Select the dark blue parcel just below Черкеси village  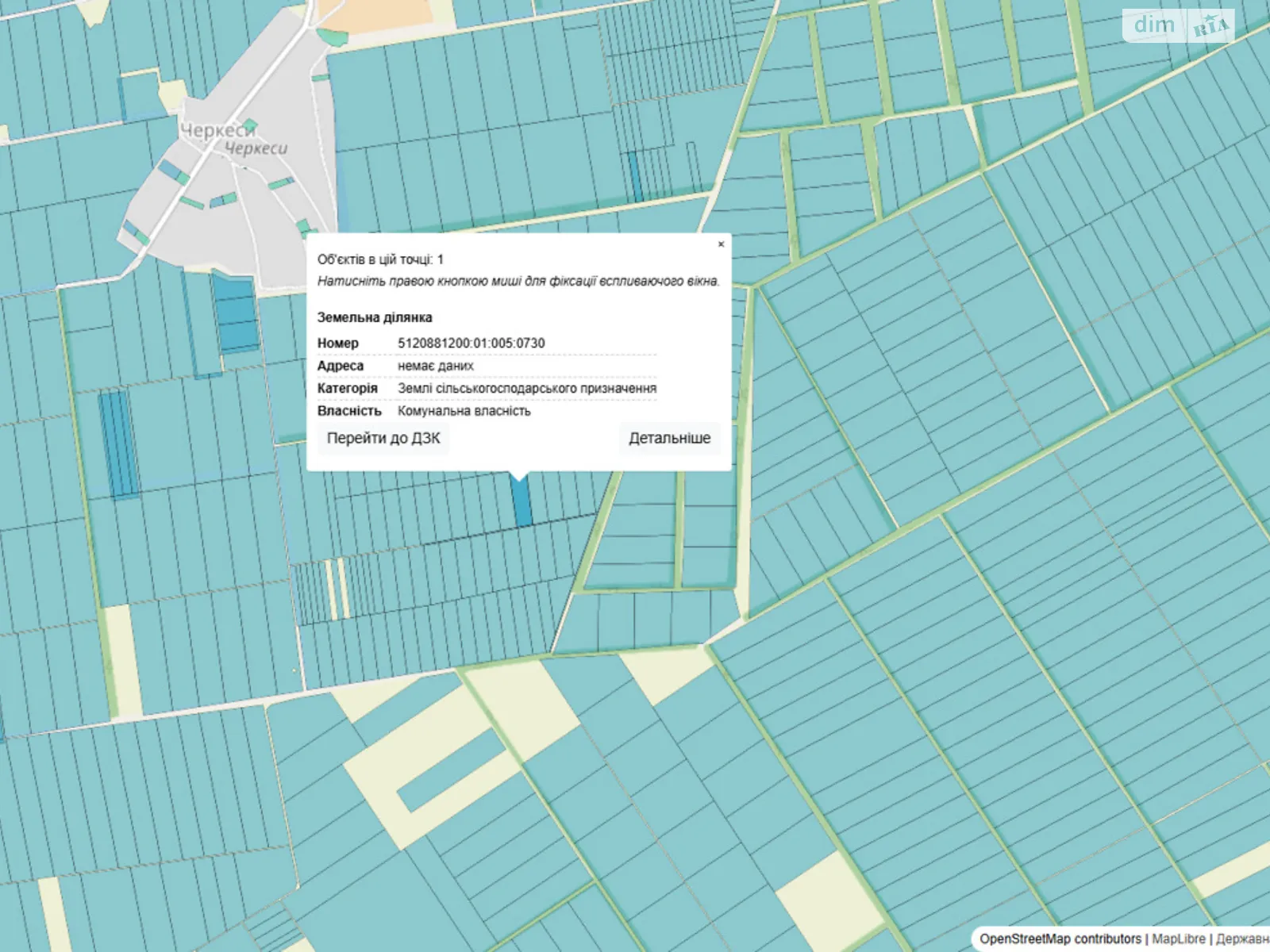(x=236, y=313)
